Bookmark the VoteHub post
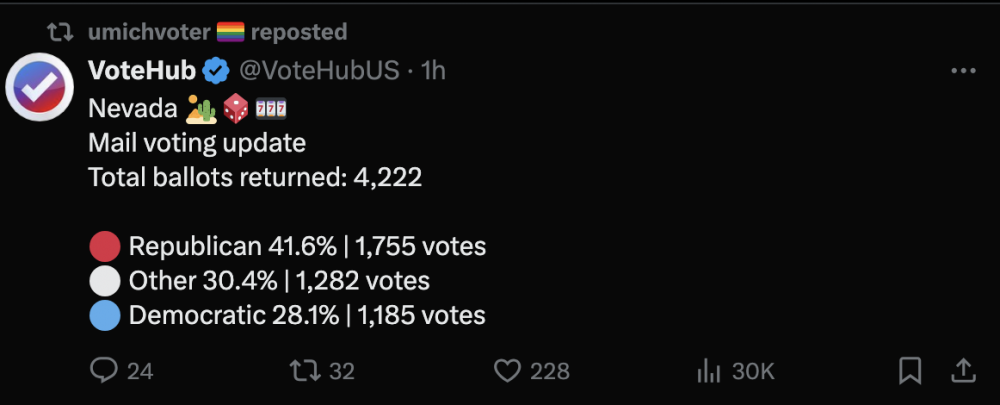1000x405 pixels. (910, 371)
